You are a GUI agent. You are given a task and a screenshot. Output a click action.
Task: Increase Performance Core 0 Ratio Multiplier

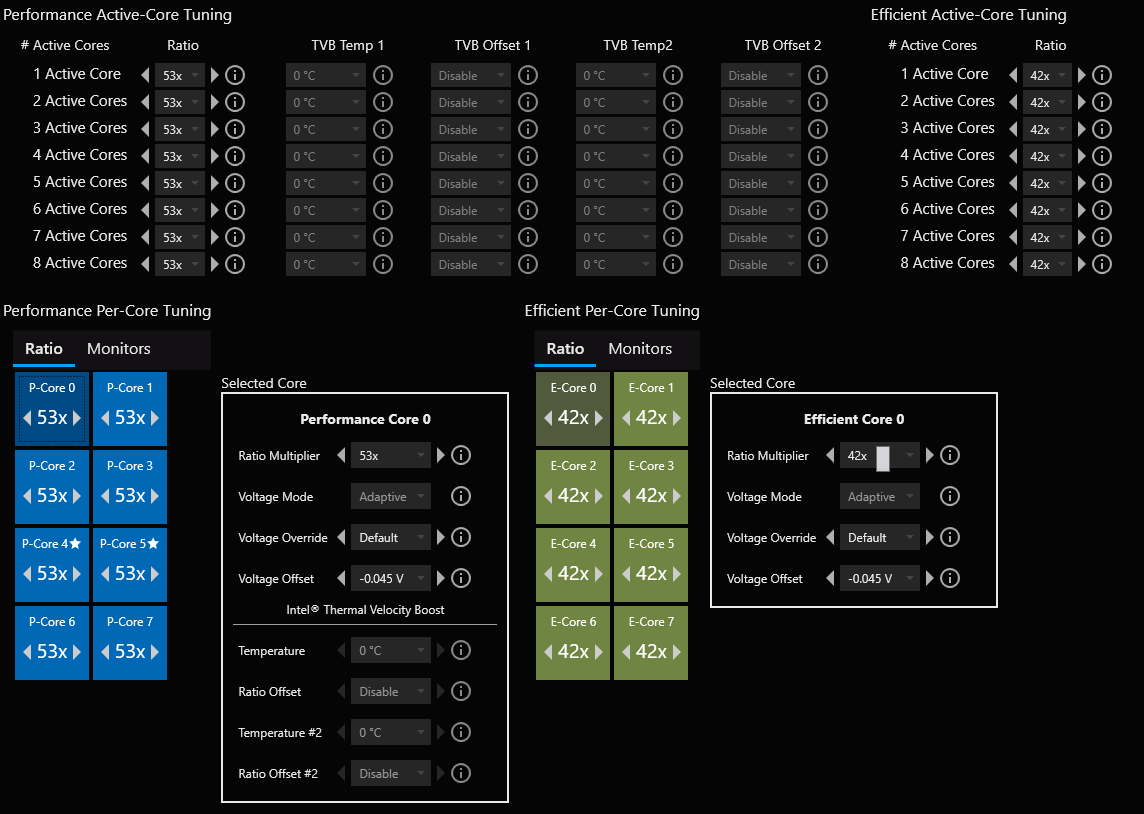(x=441, y=455)
